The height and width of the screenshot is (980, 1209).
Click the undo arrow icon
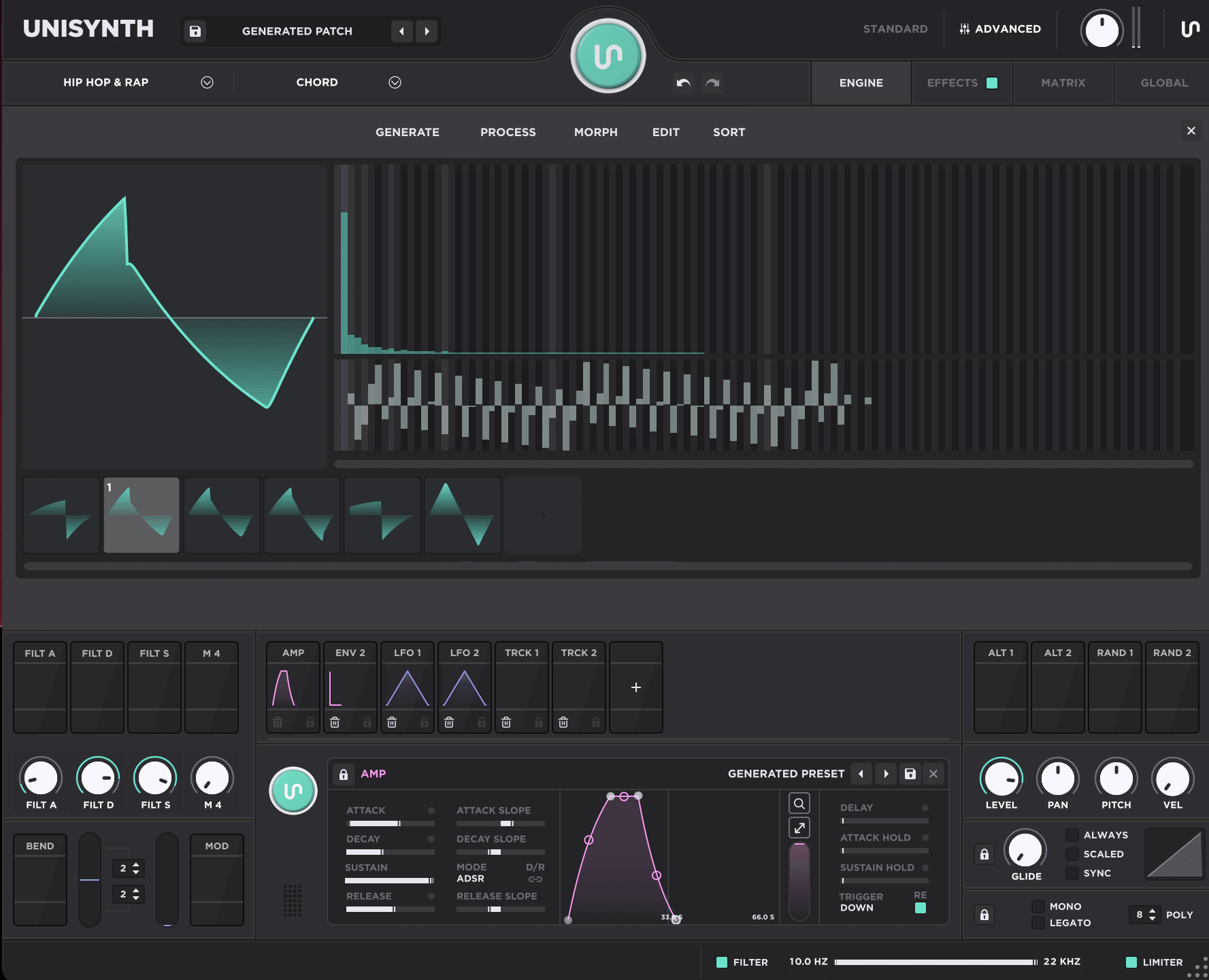683,83
